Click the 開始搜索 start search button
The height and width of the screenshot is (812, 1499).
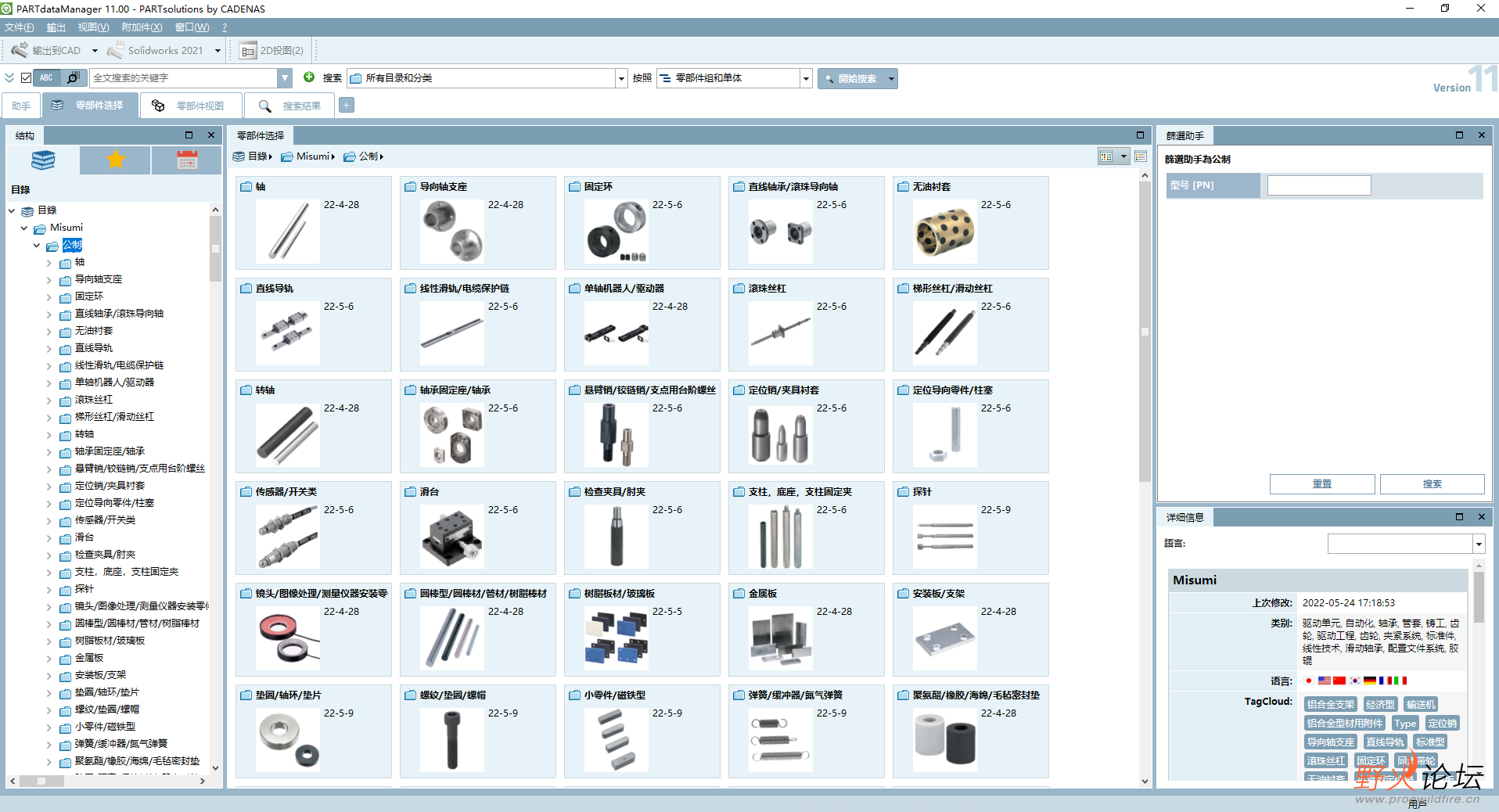pos(857,78)
